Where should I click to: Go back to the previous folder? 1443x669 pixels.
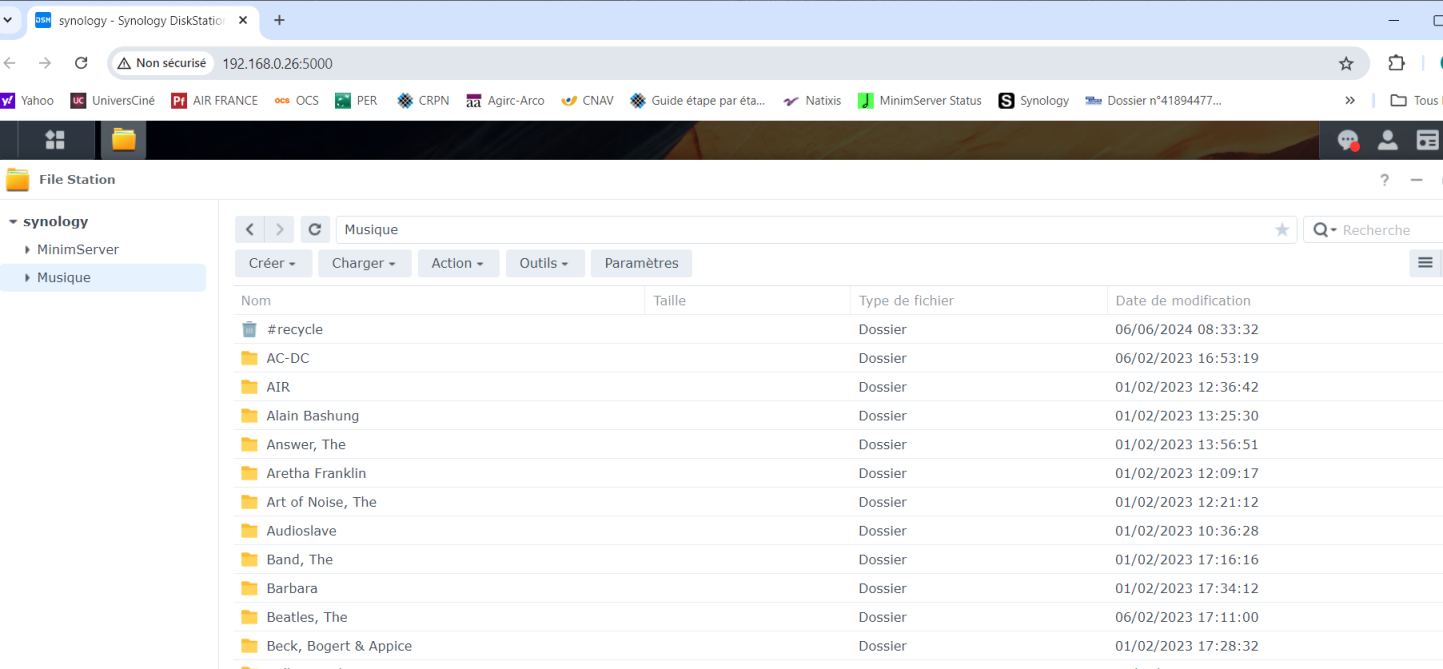[x=250, y=230]
